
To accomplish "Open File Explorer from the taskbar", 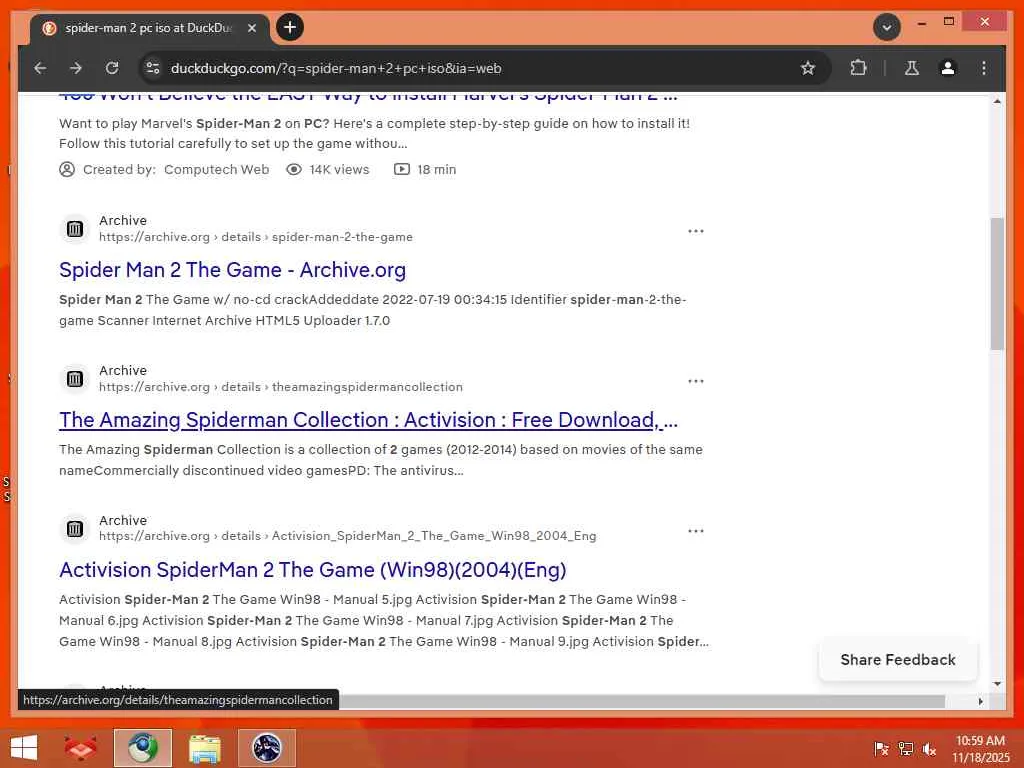I will (x=204, y=748).
